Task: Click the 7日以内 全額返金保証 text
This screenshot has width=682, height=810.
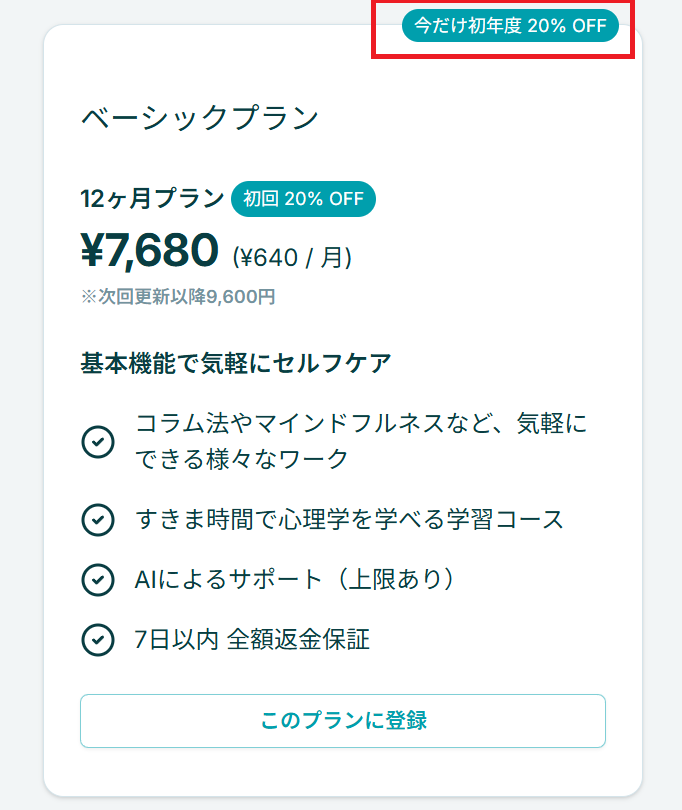Action: click(x=252, y=640)
